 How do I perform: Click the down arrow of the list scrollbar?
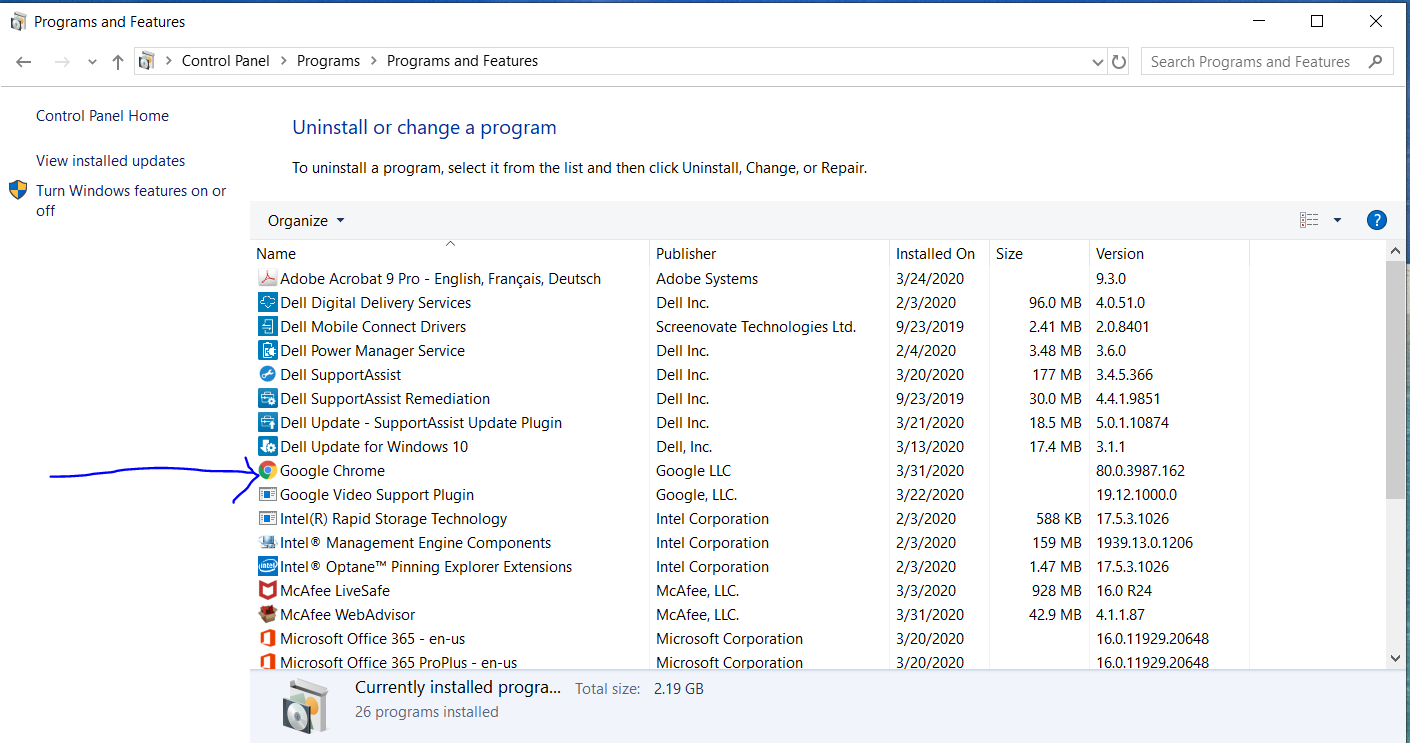pos(1396,658)
